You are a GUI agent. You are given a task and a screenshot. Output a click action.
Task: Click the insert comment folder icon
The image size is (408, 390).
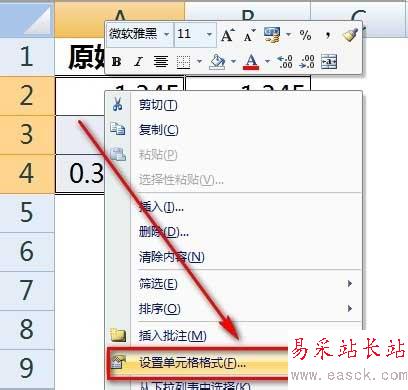tap(118, 335)
